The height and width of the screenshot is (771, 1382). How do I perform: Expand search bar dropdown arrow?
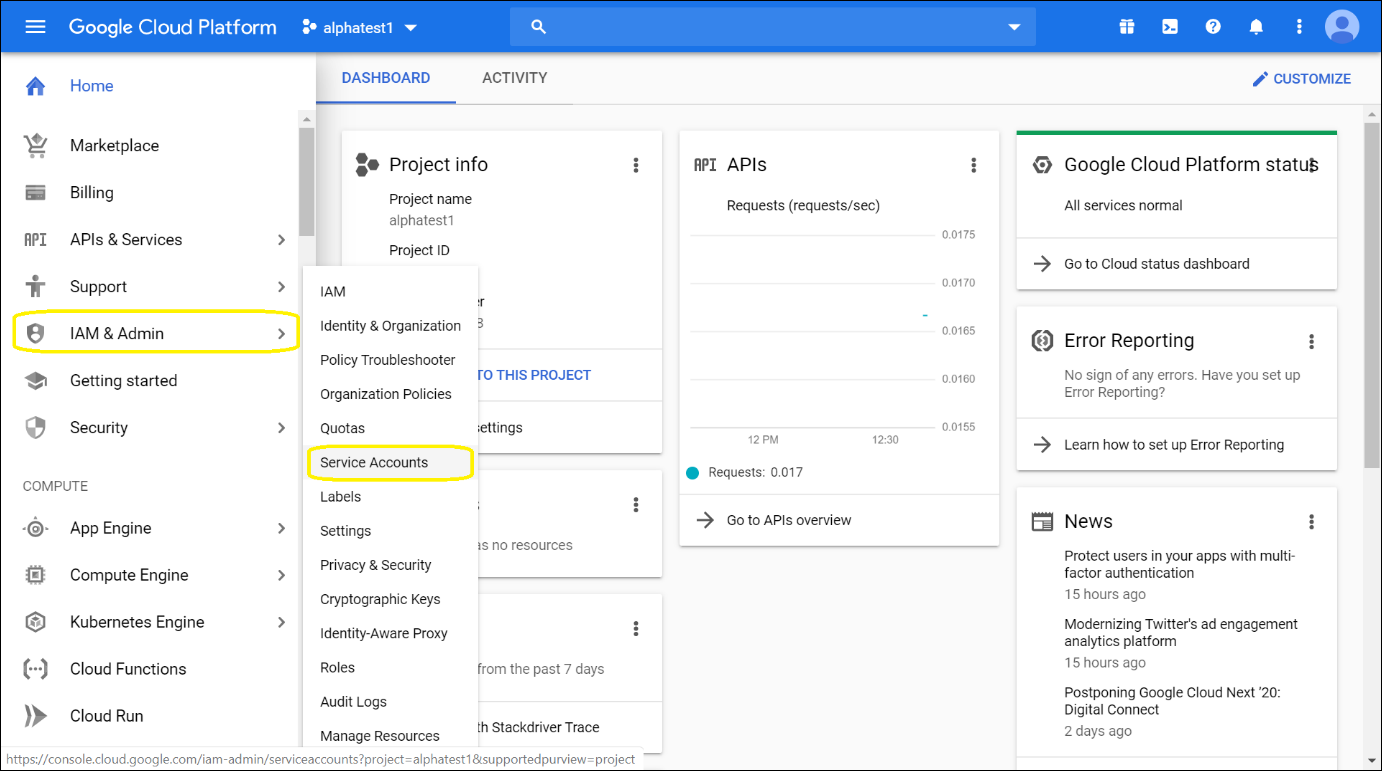1014,27
